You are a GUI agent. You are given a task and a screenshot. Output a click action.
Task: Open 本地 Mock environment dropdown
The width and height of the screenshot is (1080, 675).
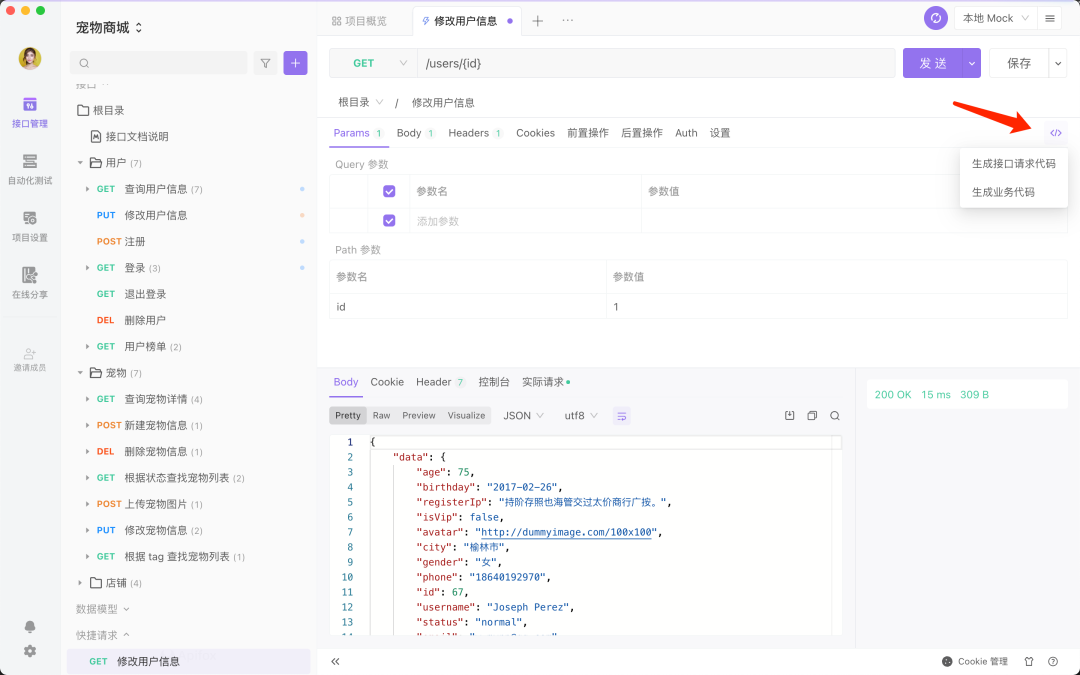[995, 18]
